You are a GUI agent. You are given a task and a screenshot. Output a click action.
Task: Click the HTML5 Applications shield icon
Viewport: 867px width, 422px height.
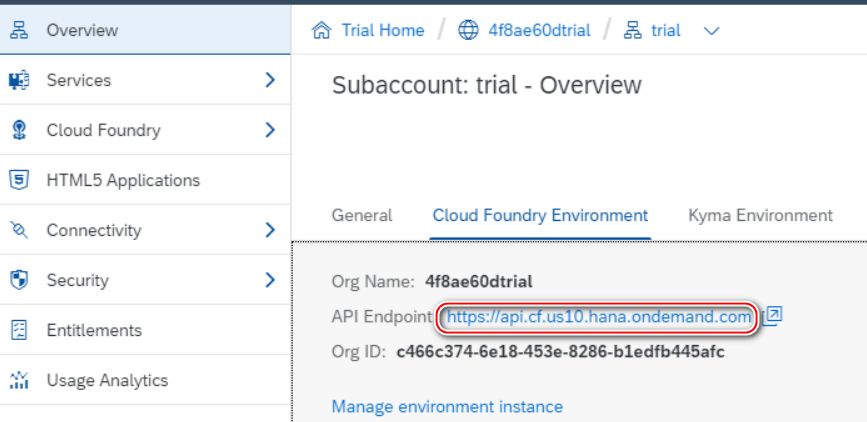(x=19, y=180)
